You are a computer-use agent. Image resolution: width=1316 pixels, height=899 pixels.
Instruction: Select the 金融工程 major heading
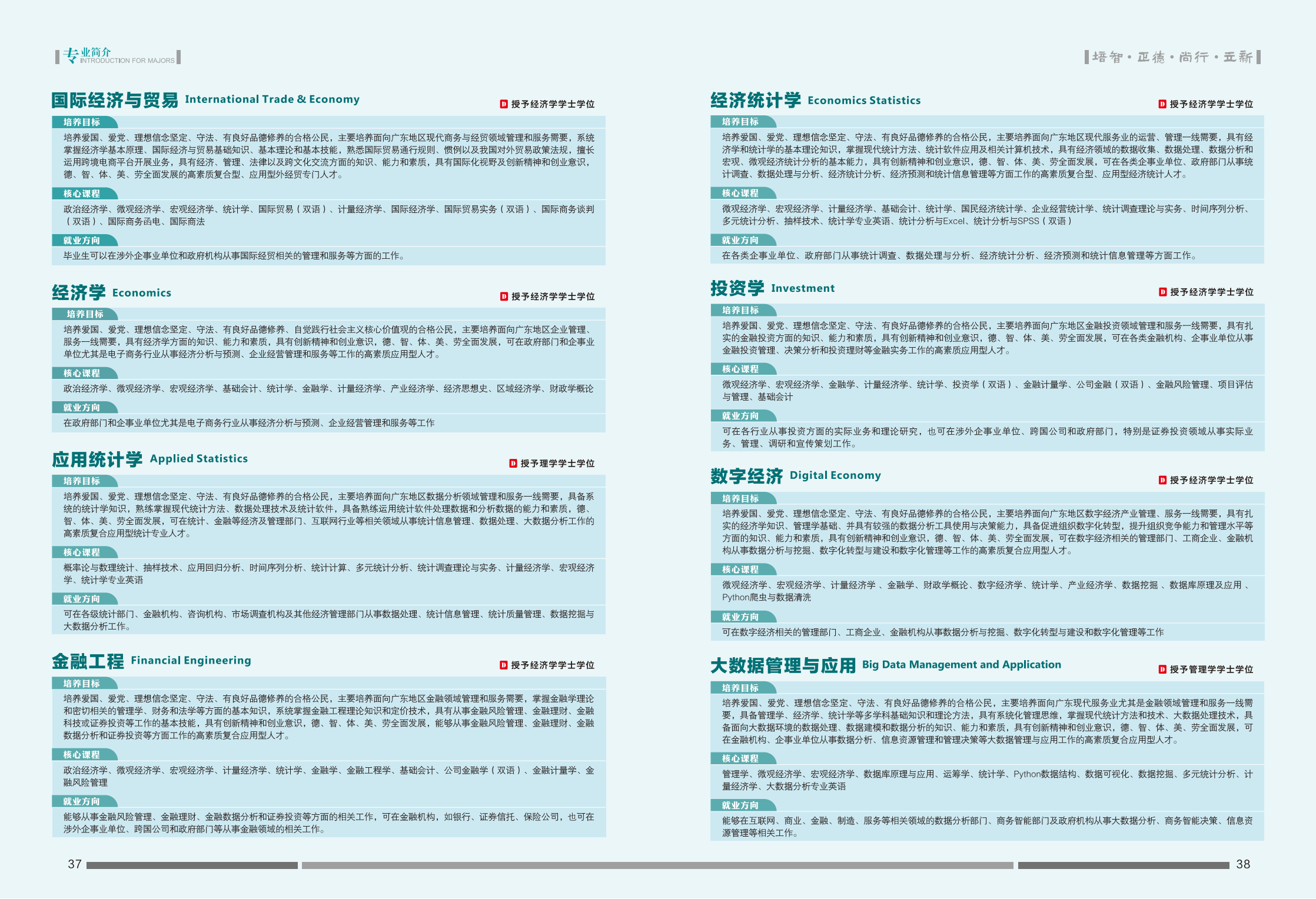(x=88, y=661)
